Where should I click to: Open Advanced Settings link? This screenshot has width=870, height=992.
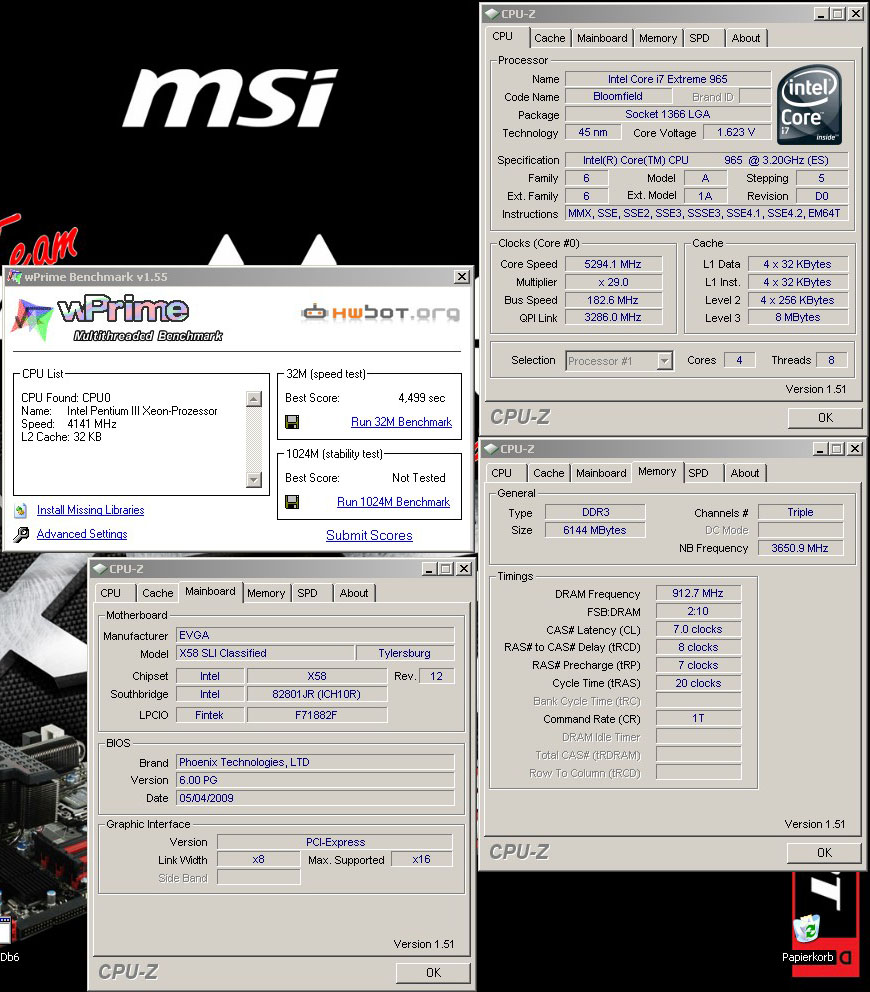point(82,534)
